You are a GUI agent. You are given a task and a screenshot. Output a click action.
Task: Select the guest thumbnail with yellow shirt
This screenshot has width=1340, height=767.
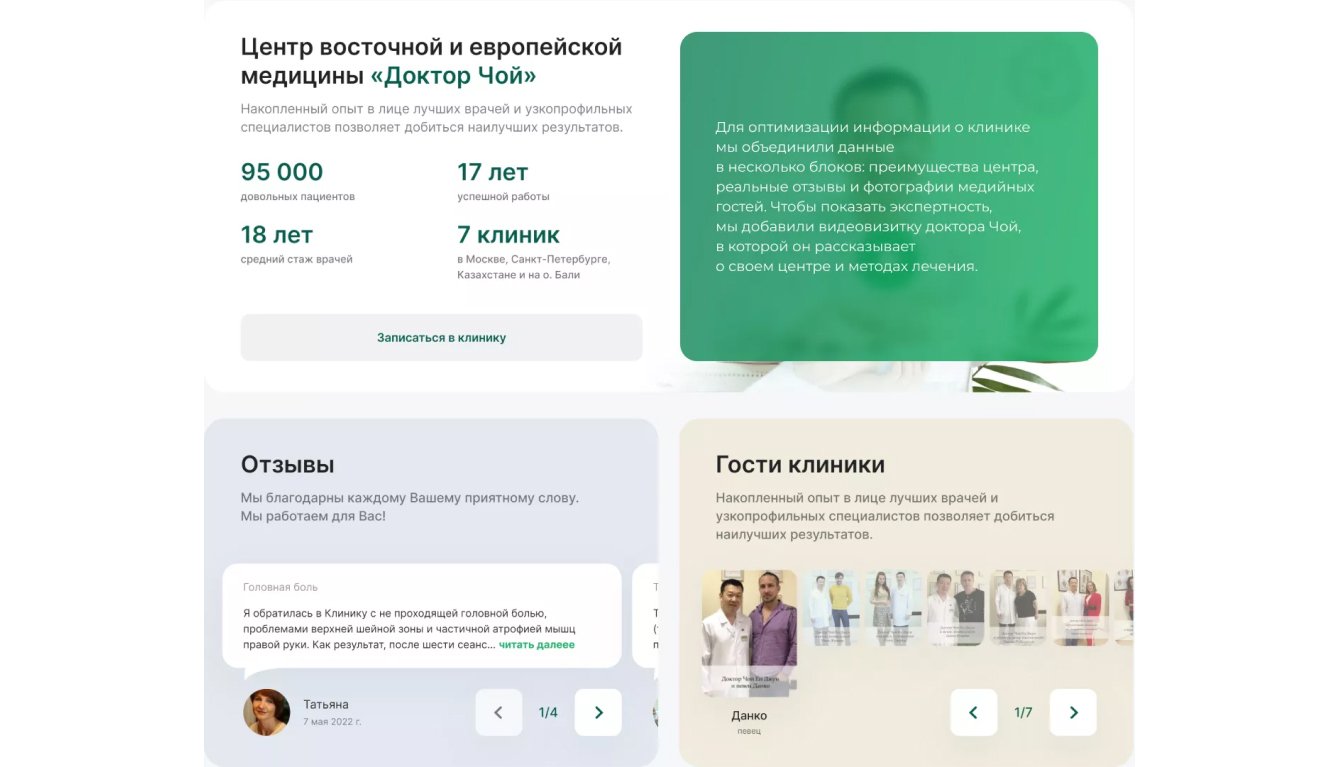click(832, 607)
